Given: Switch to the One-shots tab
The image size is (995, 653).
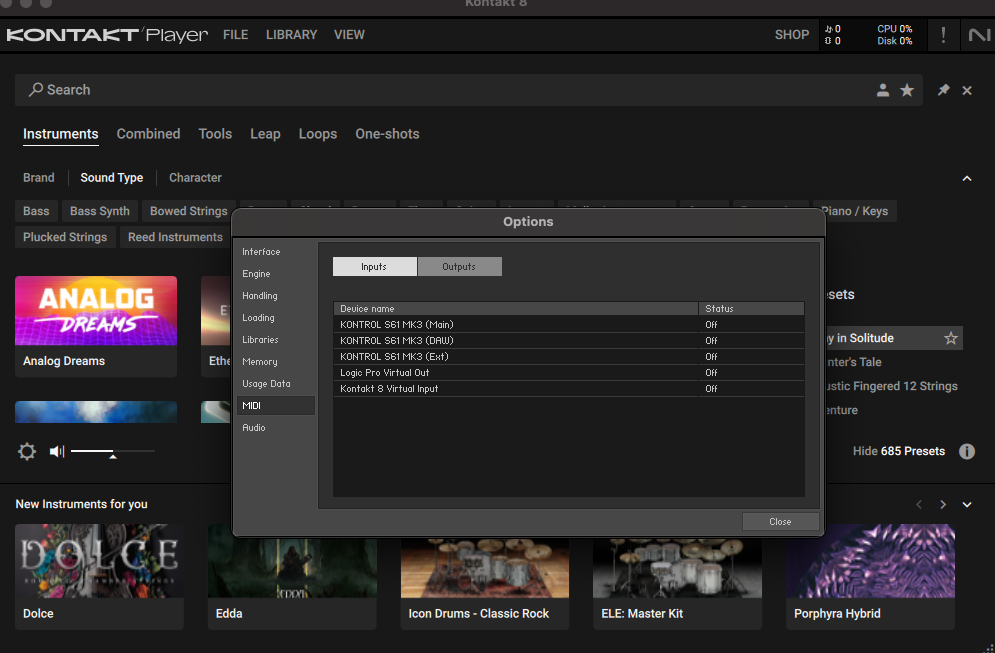Looking at the screenshot, I should click(x=387, y=134).
